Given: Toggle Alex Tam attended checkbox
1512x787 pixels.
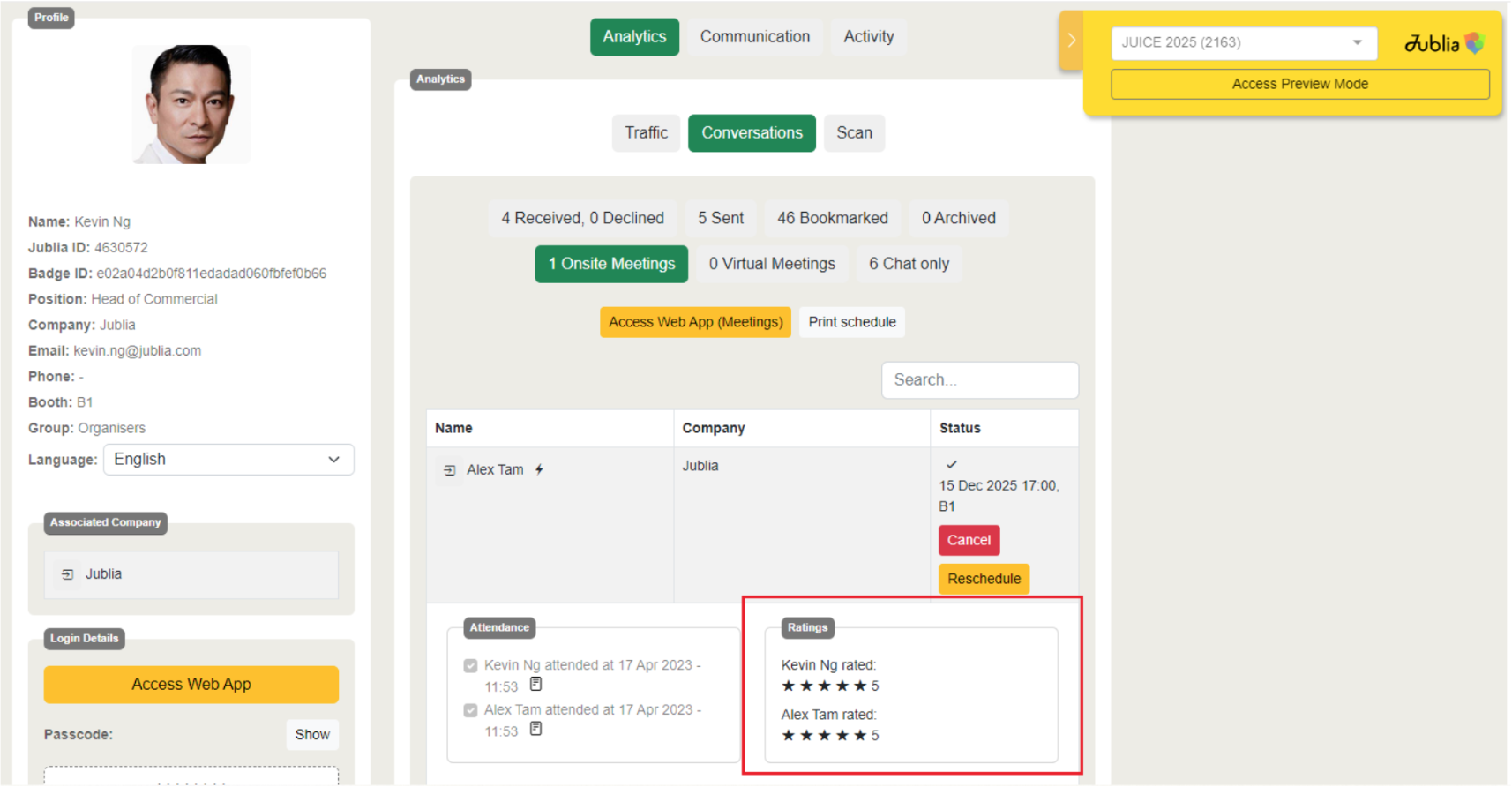Looking at the screenshot, I should point(470,710).
